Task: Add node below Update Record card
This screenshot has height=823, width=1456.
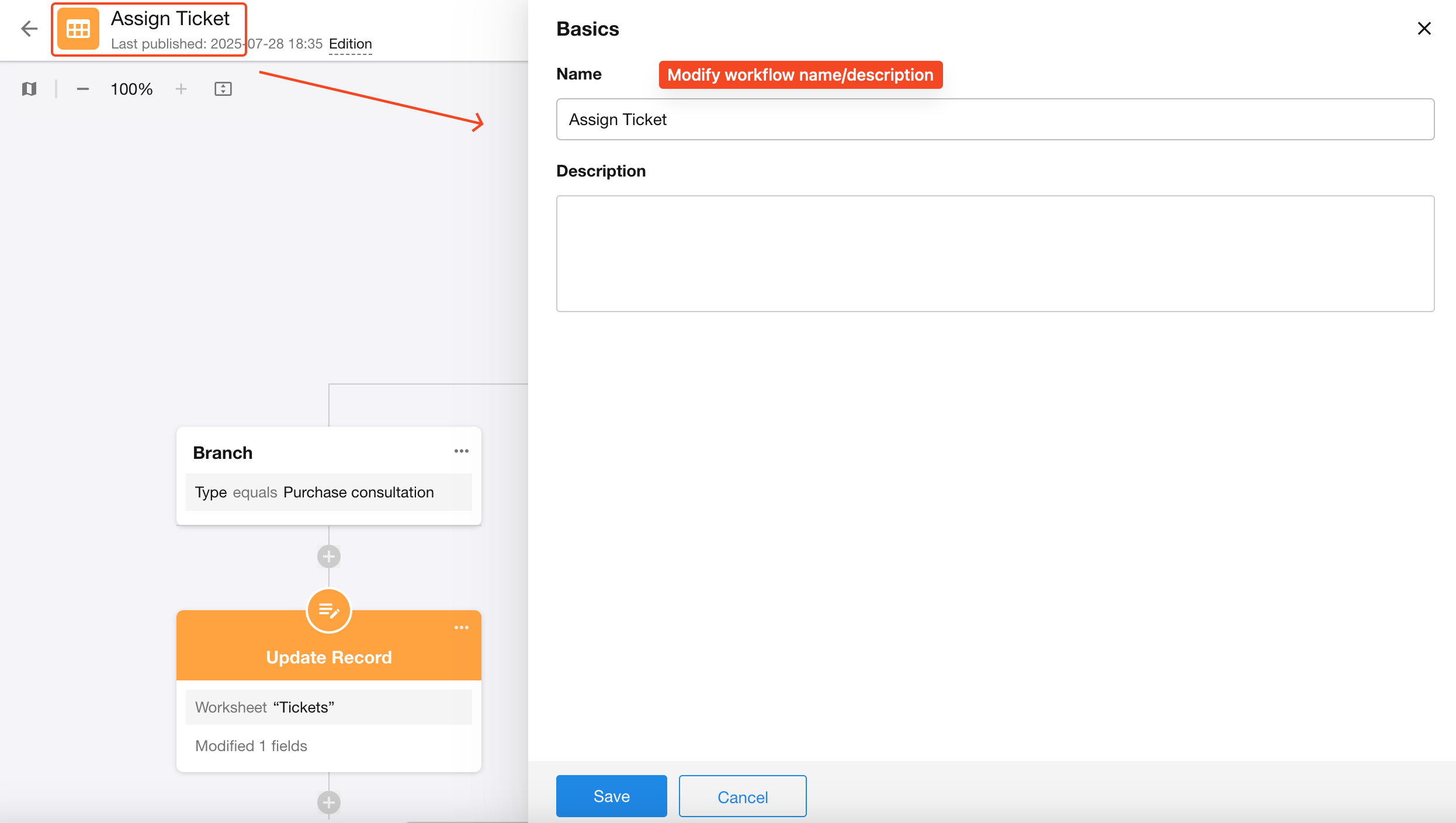Action: tap(329, 802)
